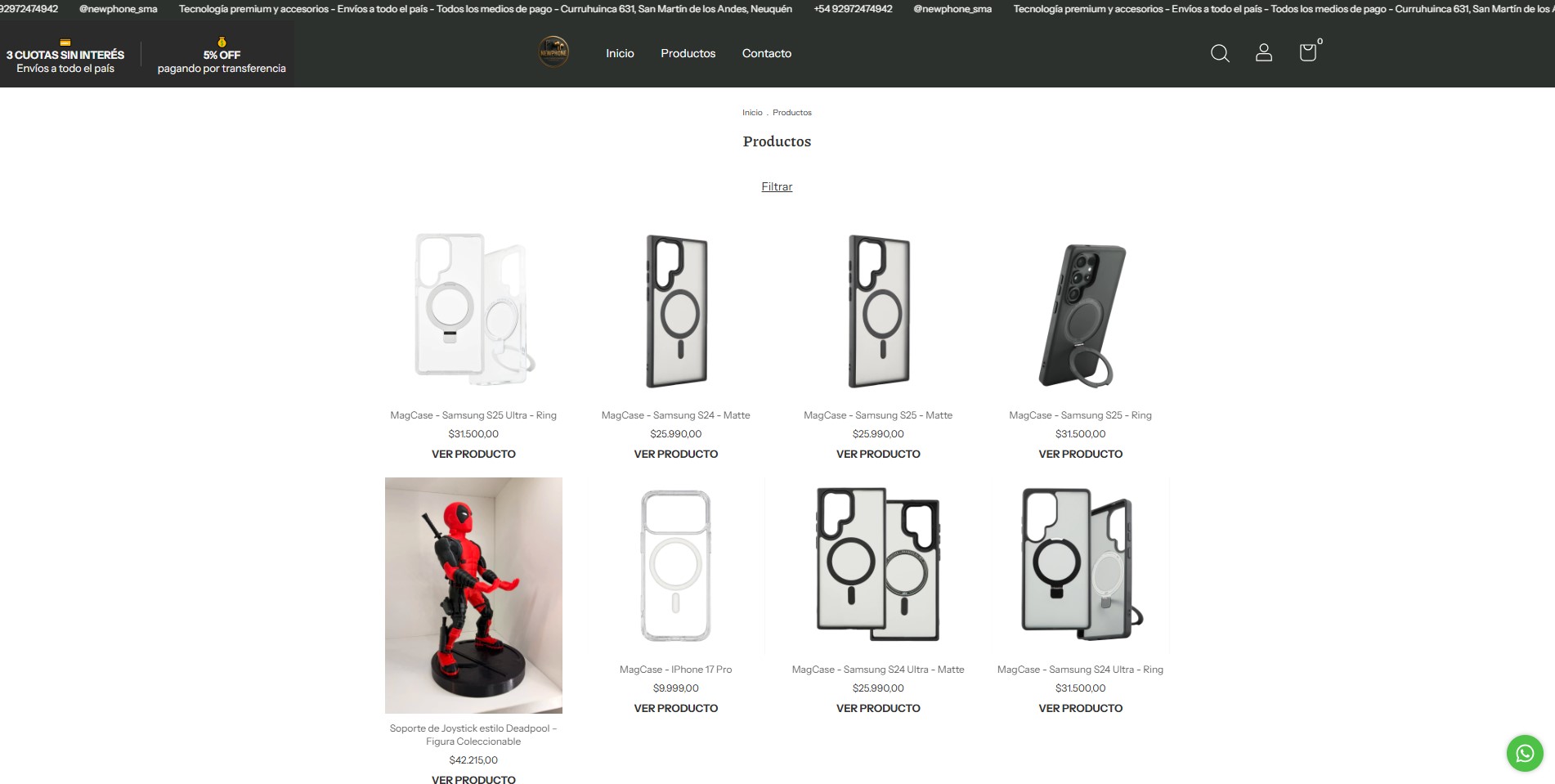Go to the Inicio menu item
Screen dimensions: 1555x784
point(620,53)
